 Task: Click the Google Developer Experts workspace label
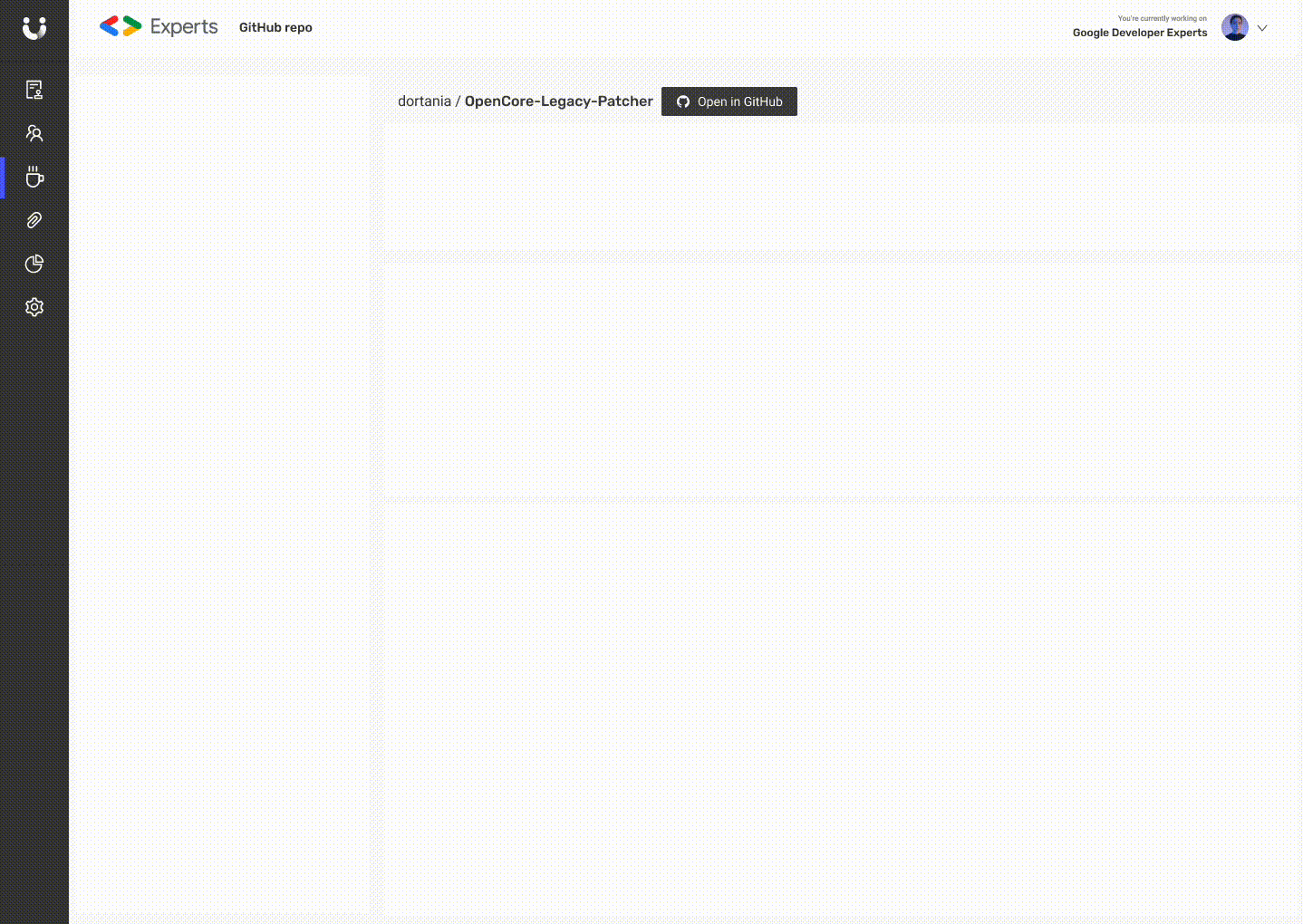1140,33
